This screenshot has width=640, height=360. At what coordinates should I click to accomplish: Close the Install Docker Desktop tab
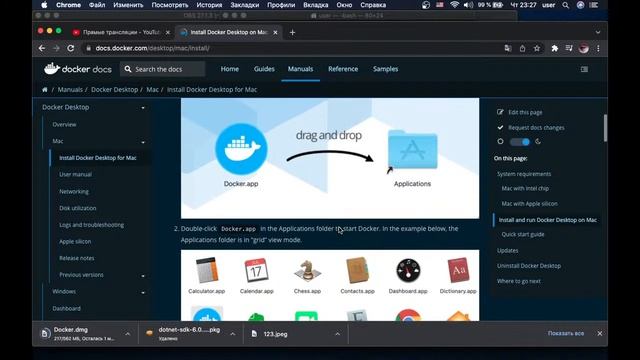pyautogui.click(x=276, y=32)
